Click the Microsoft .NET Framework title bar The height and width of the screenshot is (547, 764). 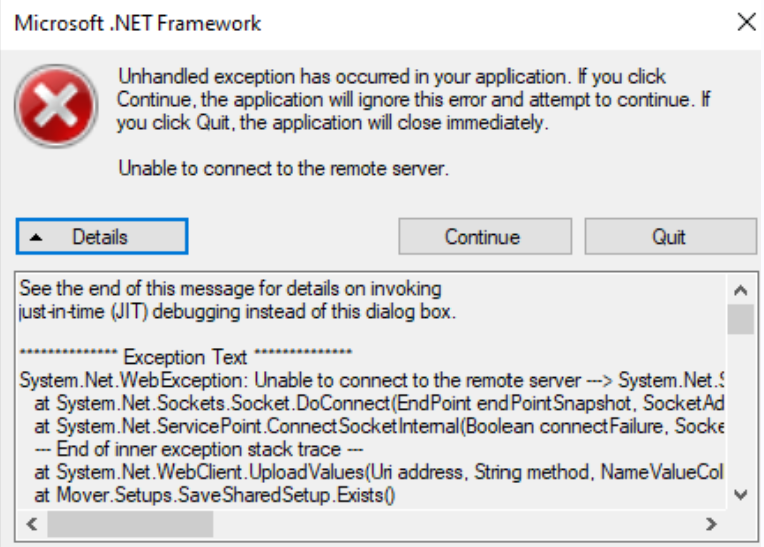[365, 23]
